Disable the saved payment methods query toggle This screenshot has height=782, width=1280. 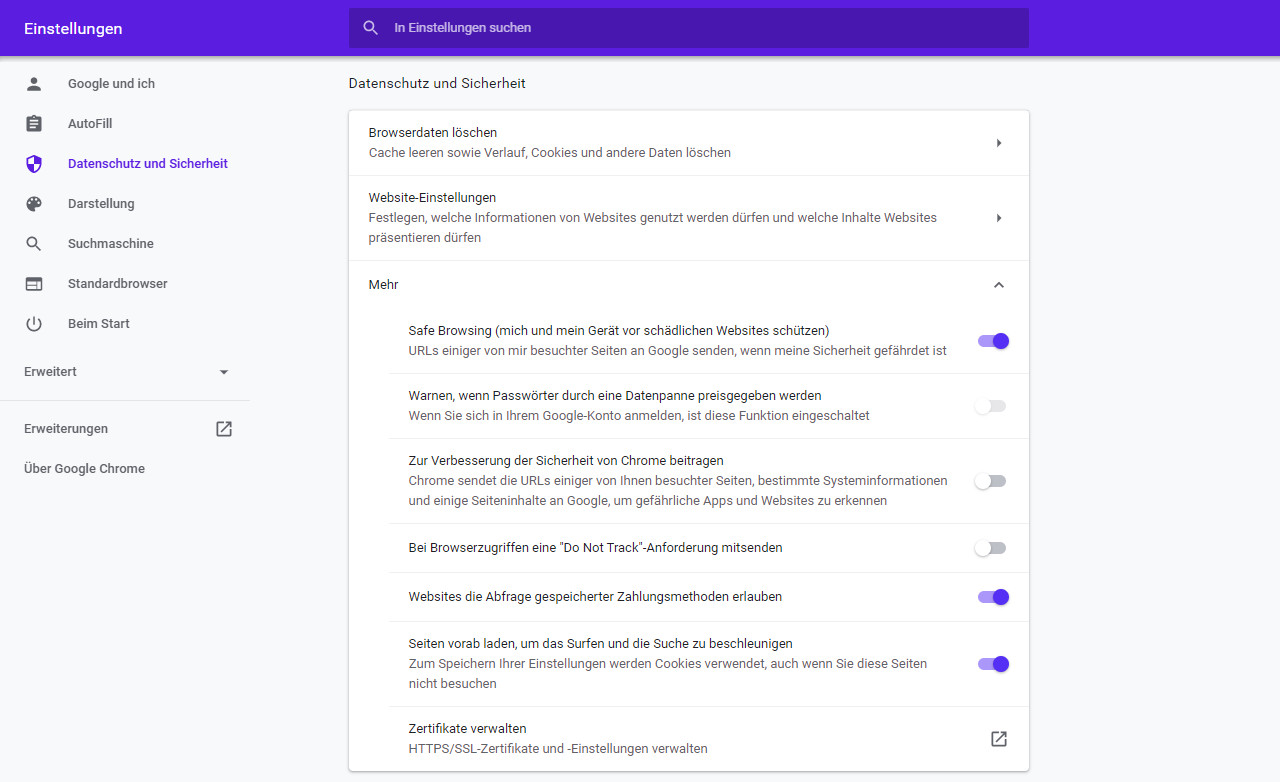click(x=992, y=597)
